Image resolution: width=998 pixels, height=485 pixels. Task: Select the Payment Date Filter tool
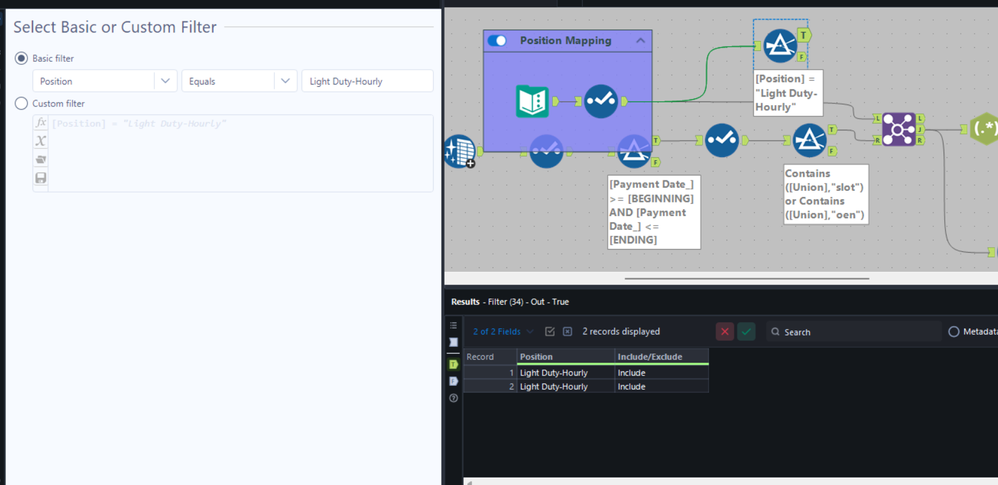635,151
